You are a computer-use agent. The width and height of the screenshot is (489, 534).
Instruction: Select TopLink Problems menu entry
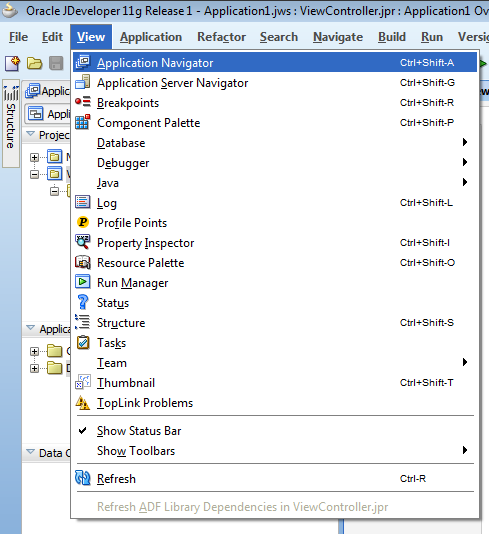coord(275,403)
